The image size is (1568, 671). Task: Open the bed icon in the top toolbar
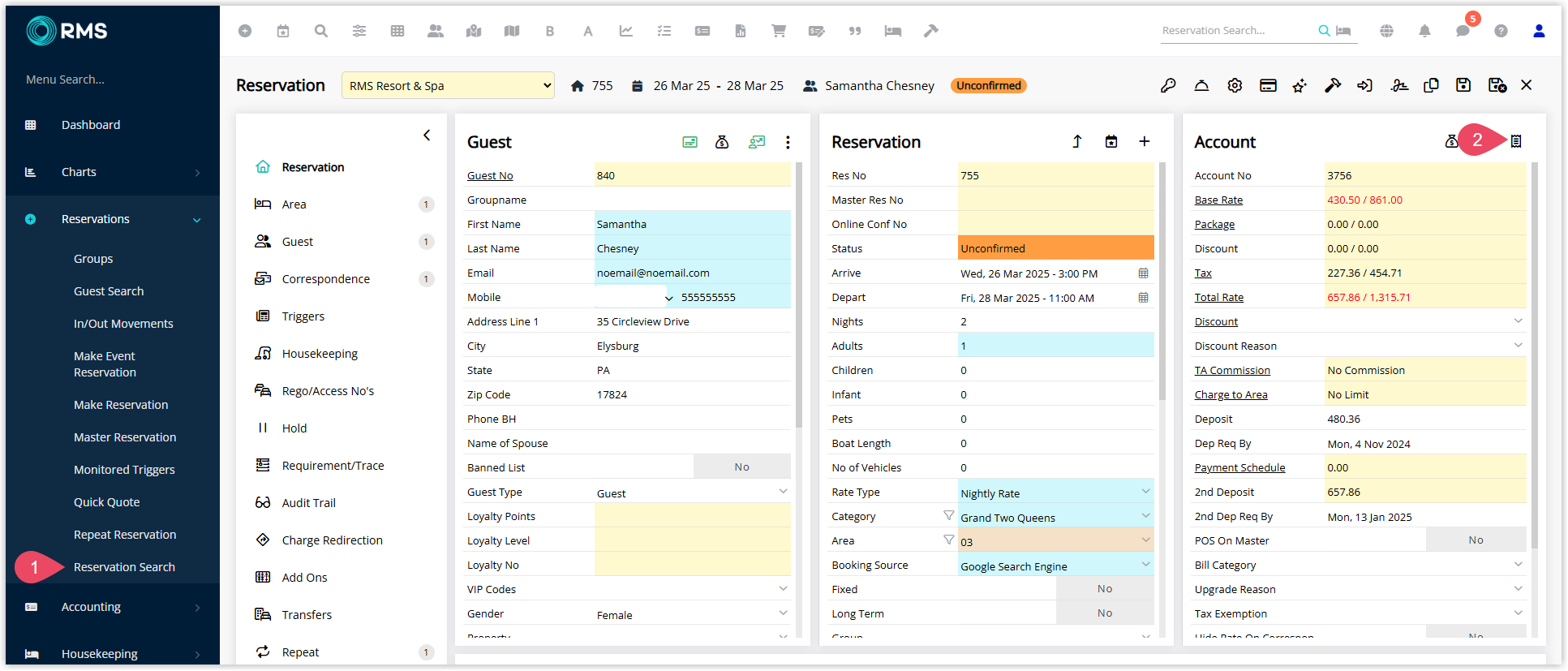click(893, 31)
